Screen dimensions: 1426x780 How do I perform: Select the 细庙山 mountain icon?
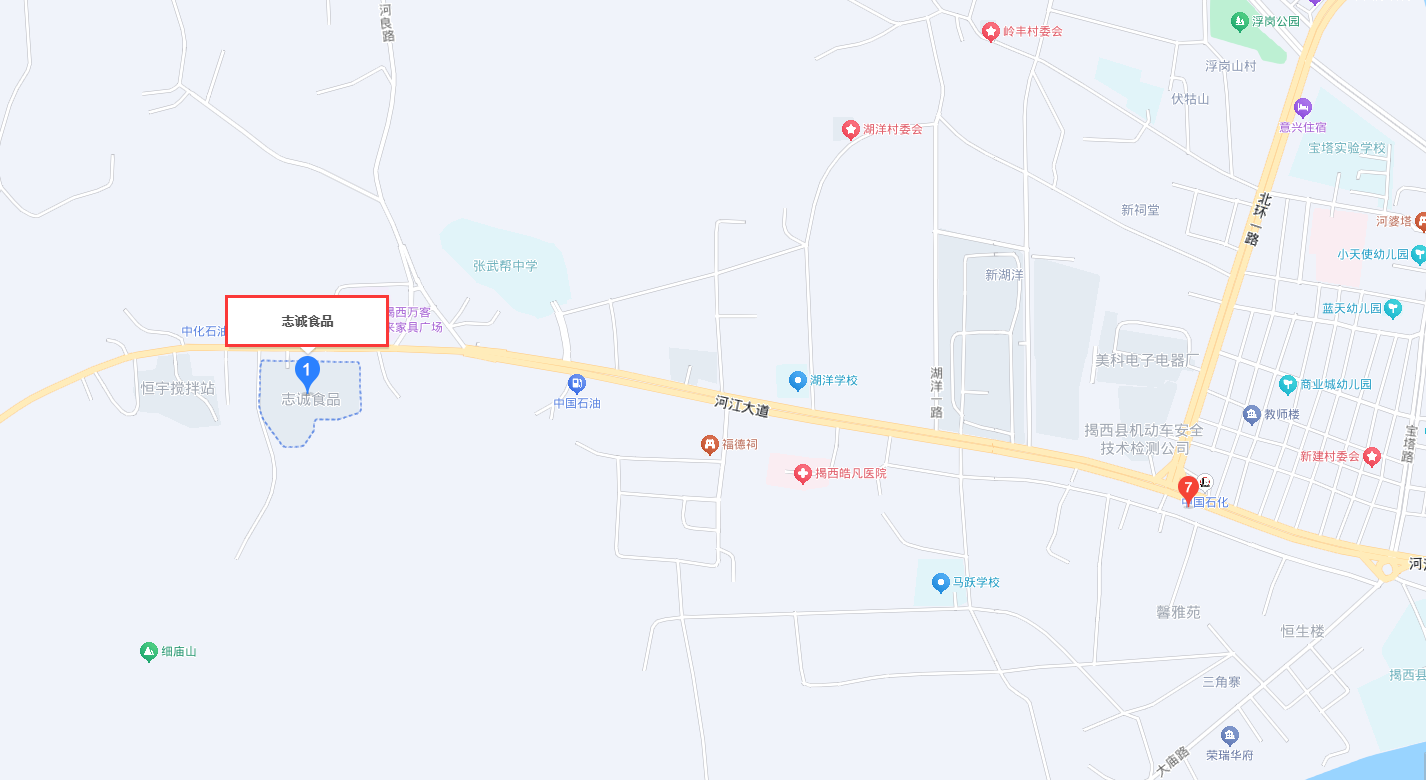point(149,652)
